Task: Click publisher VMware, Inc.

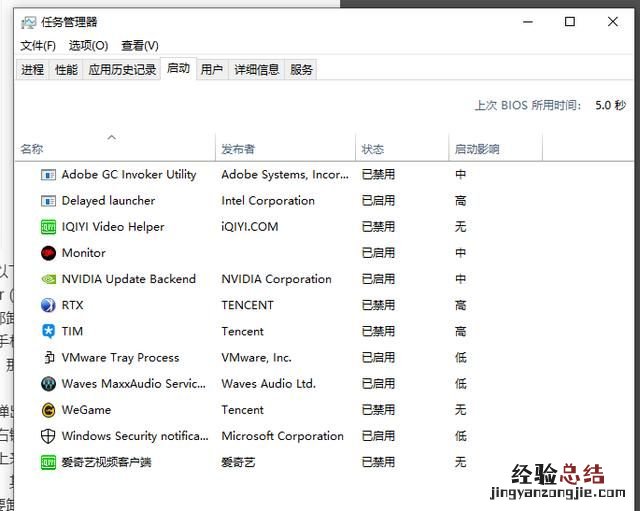Action: [256, 358]
